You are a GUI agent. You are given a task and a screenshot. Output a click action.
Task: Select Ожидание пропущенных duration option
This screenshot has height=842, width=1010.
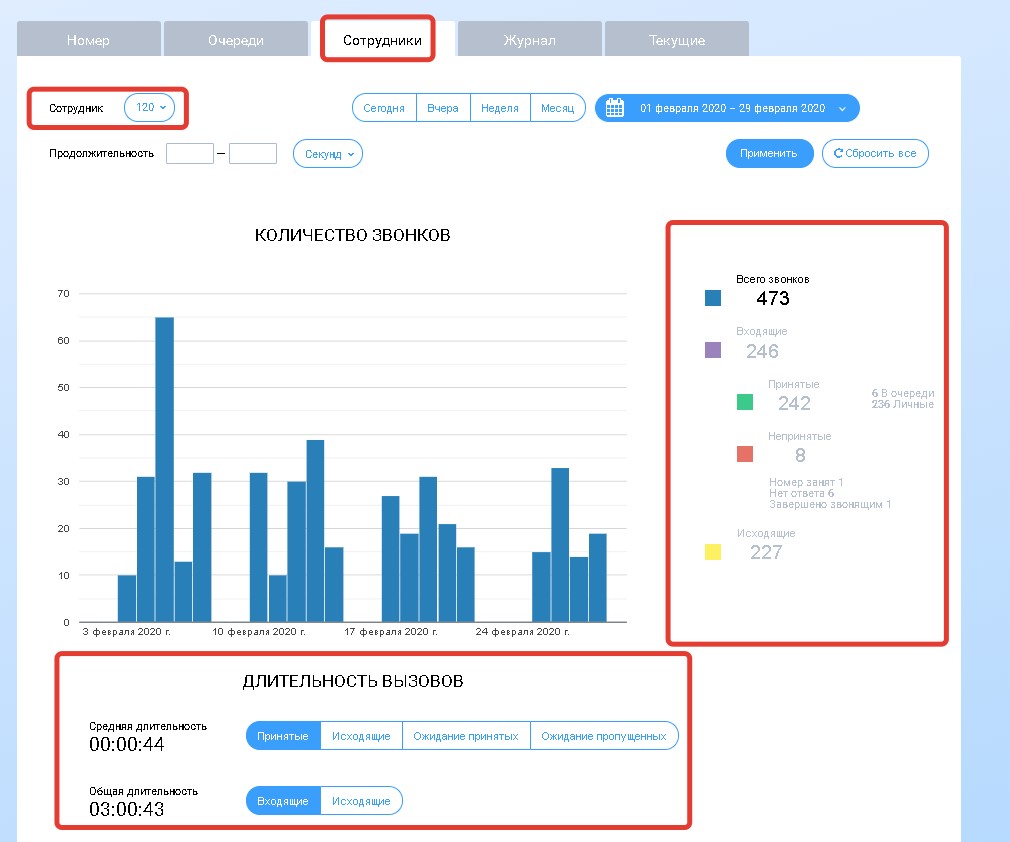[603, 736]
